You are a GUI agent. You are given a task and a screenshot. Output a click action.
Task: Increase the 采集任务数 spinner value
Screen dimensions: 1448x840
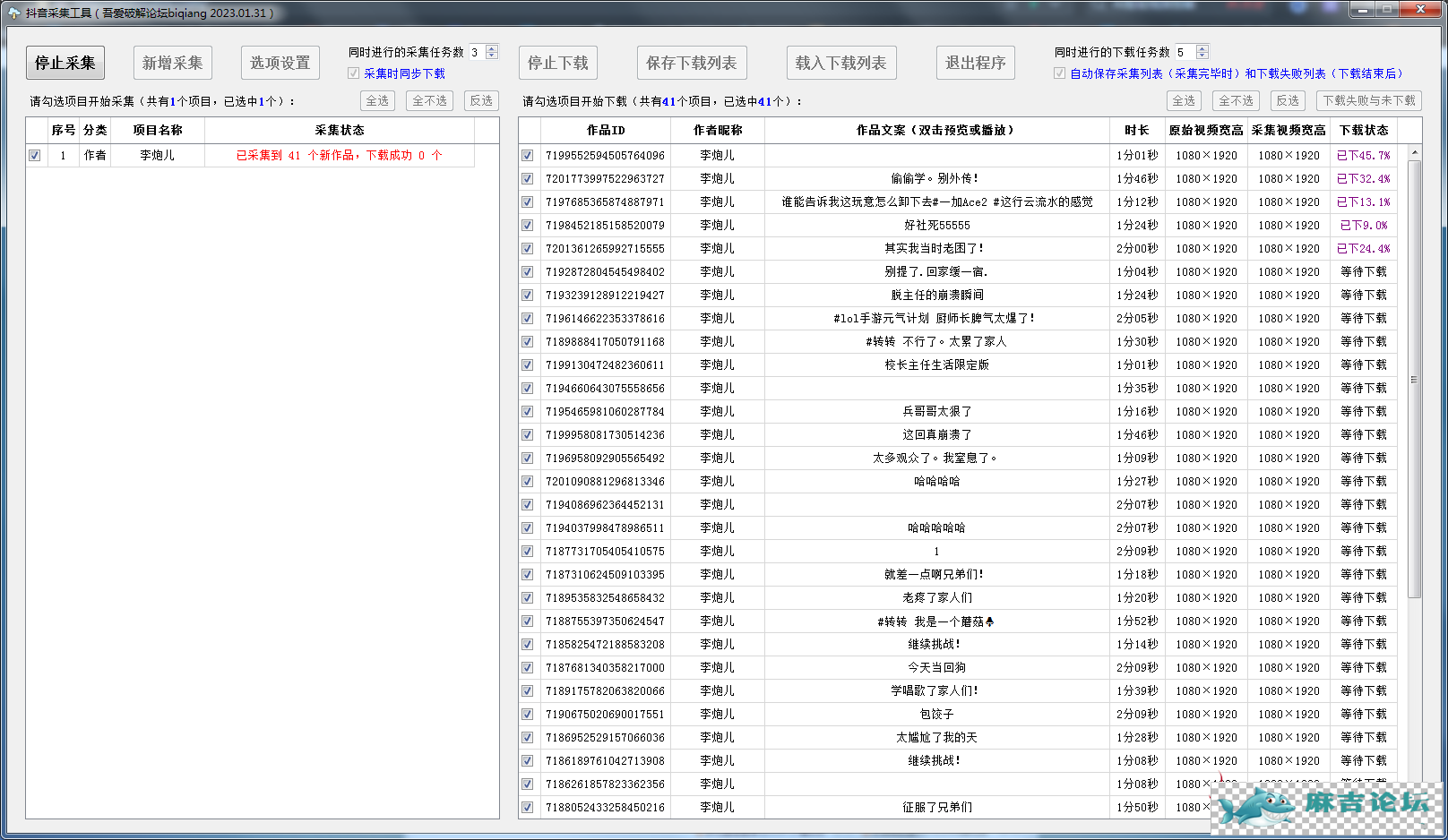(492, 48)
